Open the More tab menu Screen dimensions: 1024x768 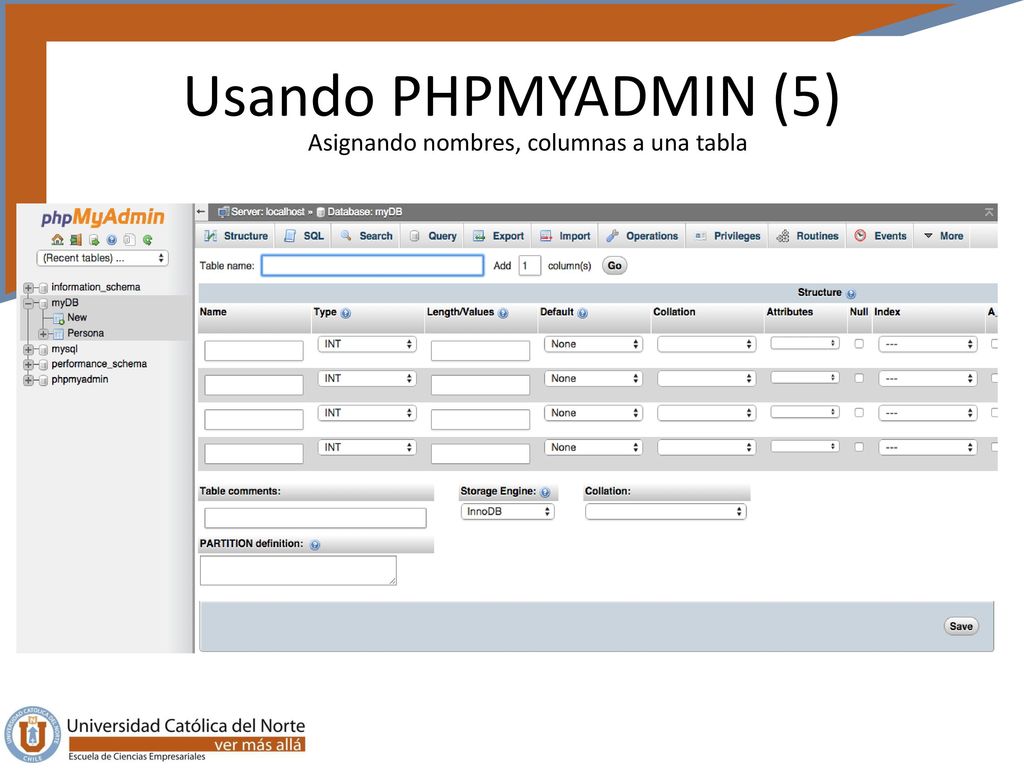[944, 236]
